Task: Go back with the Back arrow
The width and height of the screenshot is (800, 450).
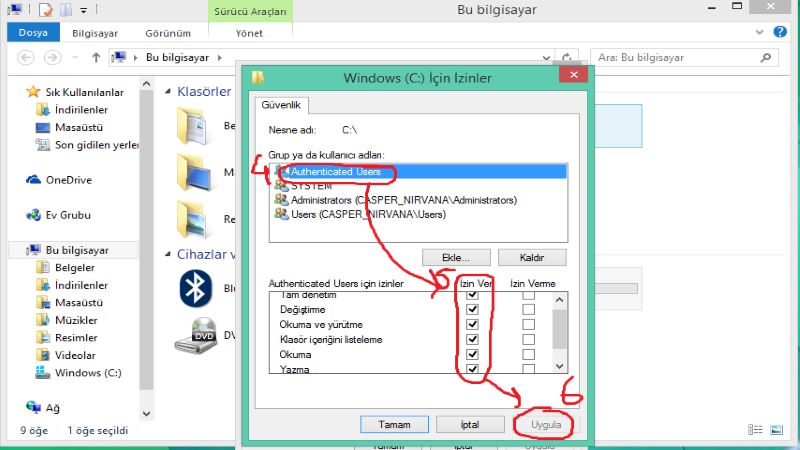Action: [26, 57]
